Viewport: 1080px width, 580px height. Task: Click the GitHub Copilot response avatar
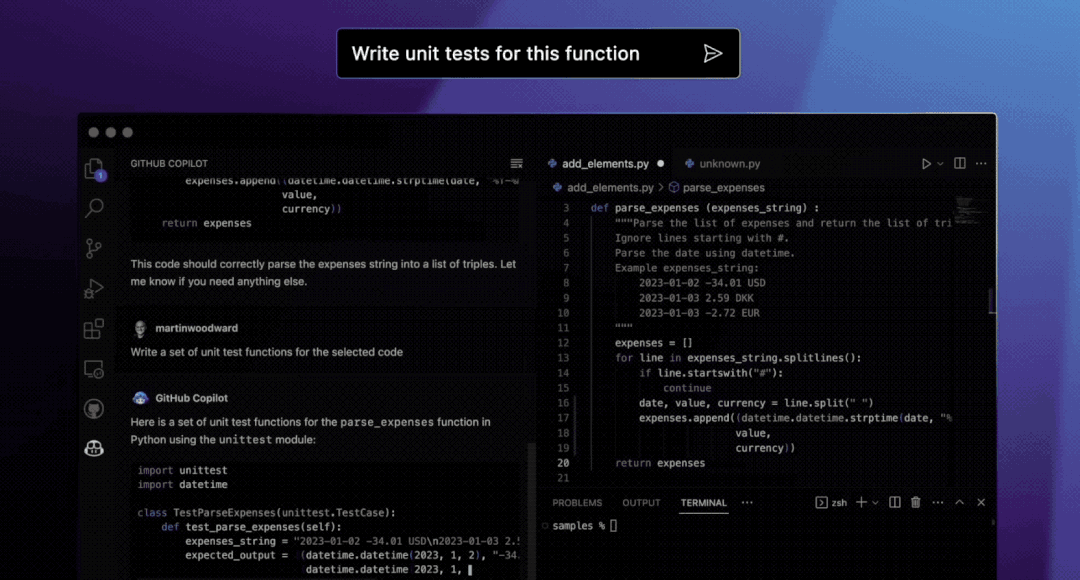pos(140,398)
